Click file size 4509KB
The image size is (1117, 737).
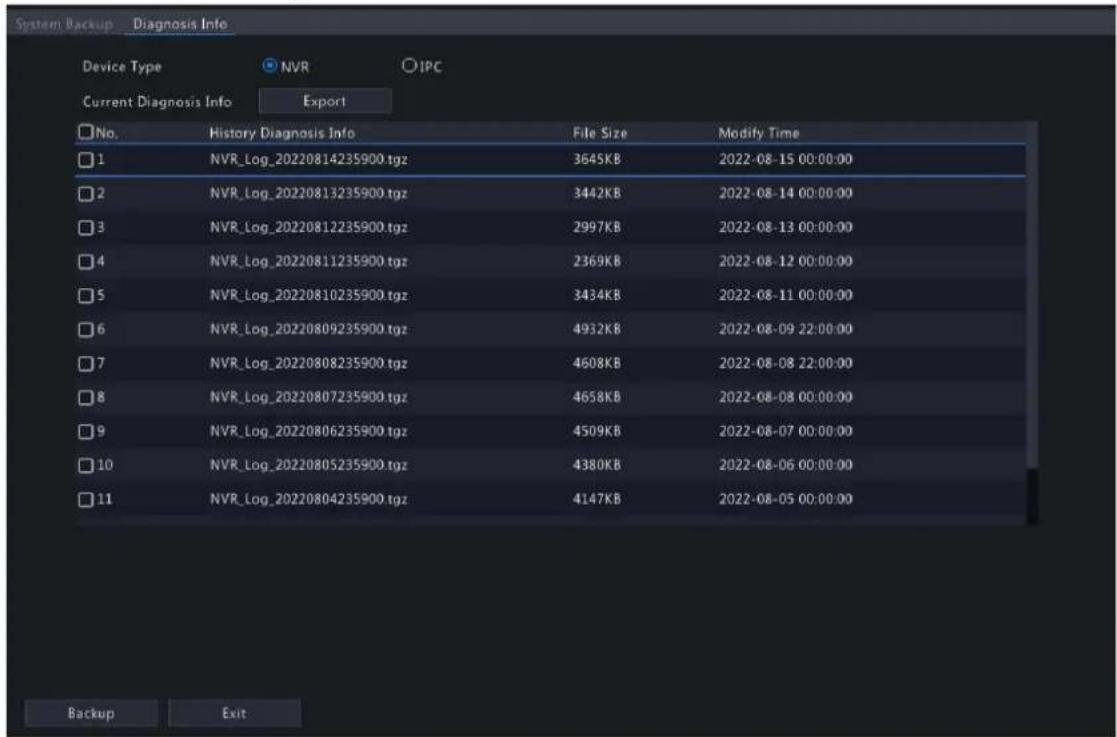(x=597, y=432)
